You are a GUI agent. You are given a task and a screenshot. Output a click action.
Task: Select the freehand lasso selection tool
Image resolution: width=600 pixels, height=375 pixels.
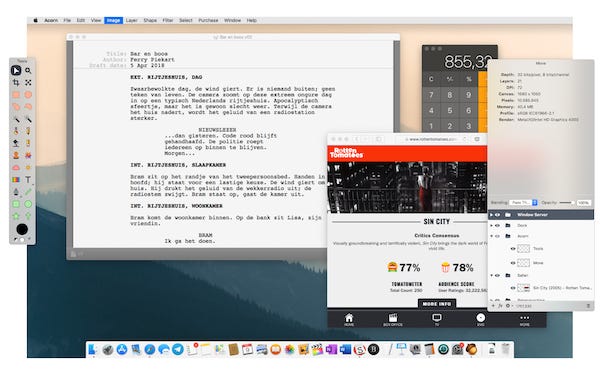click(x=16, y=106)
